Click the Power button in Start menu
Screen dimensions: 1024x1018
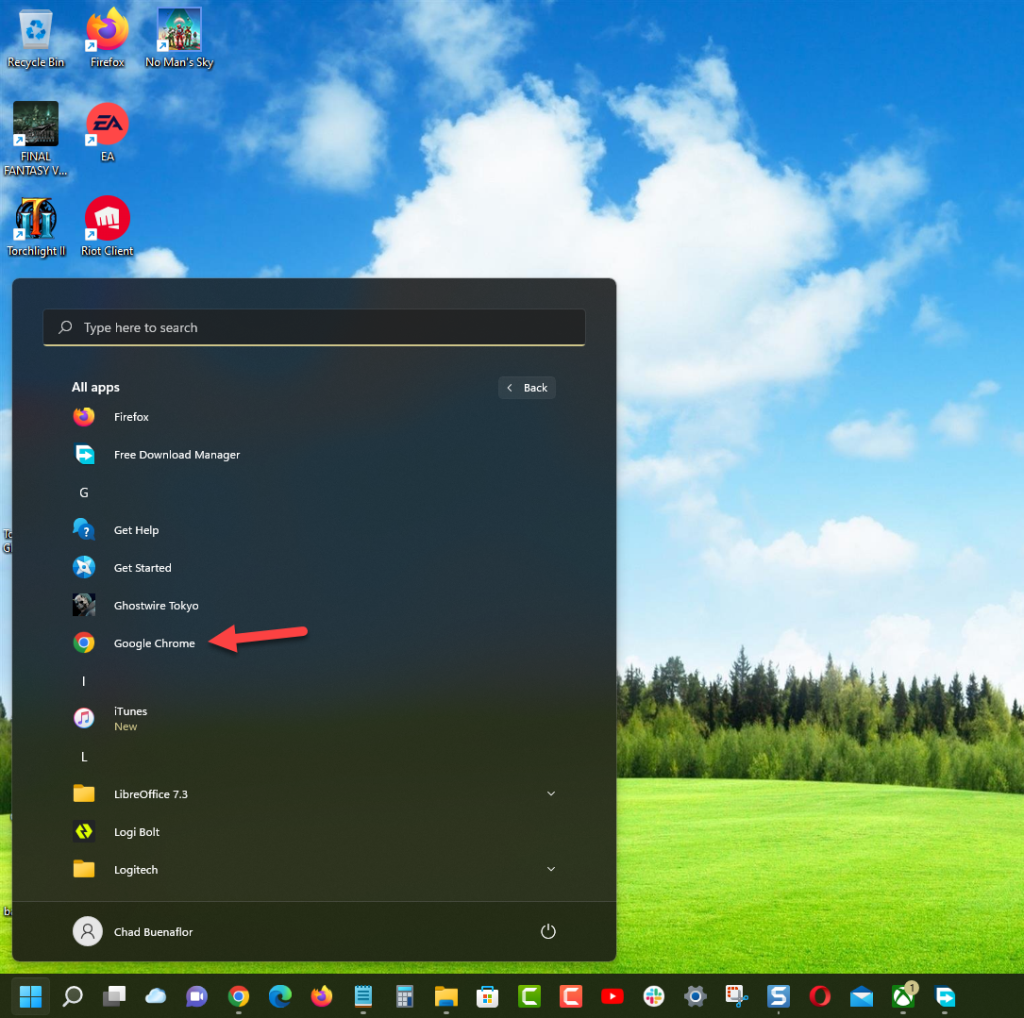pyautogui.click(x=548, y=932)
